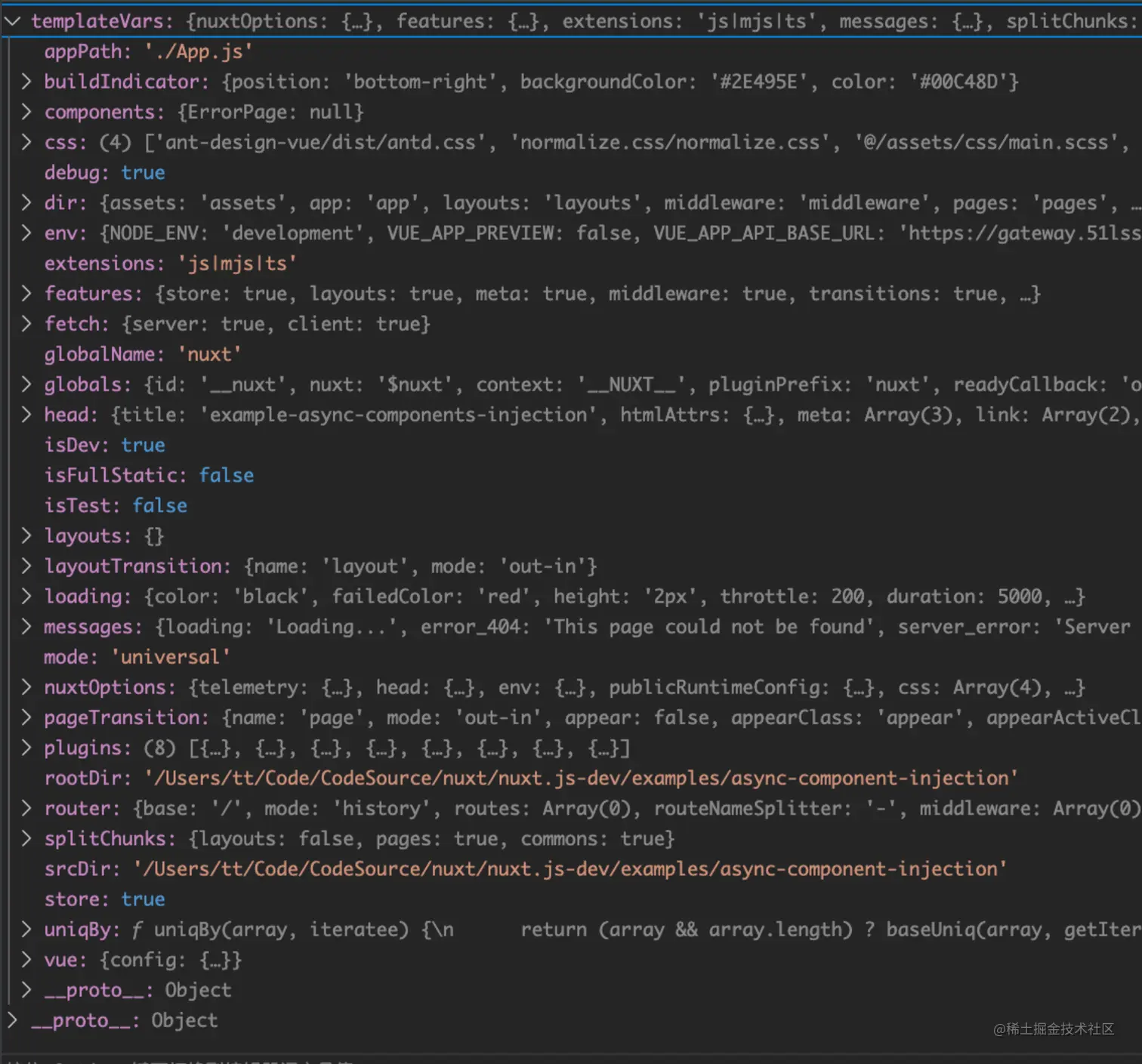1142x1064 pixels.
Task: Expand the indented __proto__ Object arrow
Action: coord(26,990)
